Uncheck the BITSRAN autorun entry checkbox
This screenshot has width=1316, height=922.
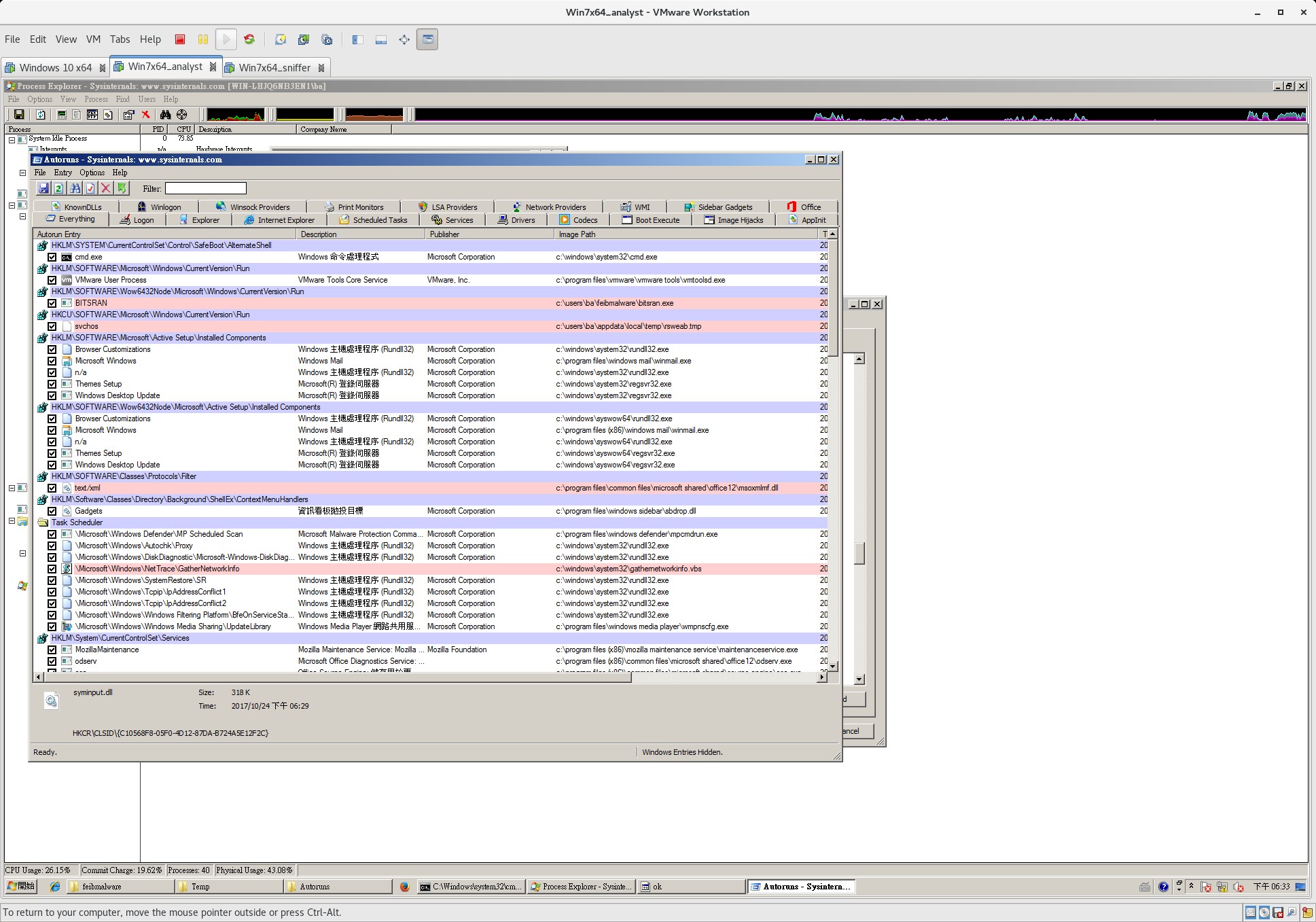click(52, 303)
